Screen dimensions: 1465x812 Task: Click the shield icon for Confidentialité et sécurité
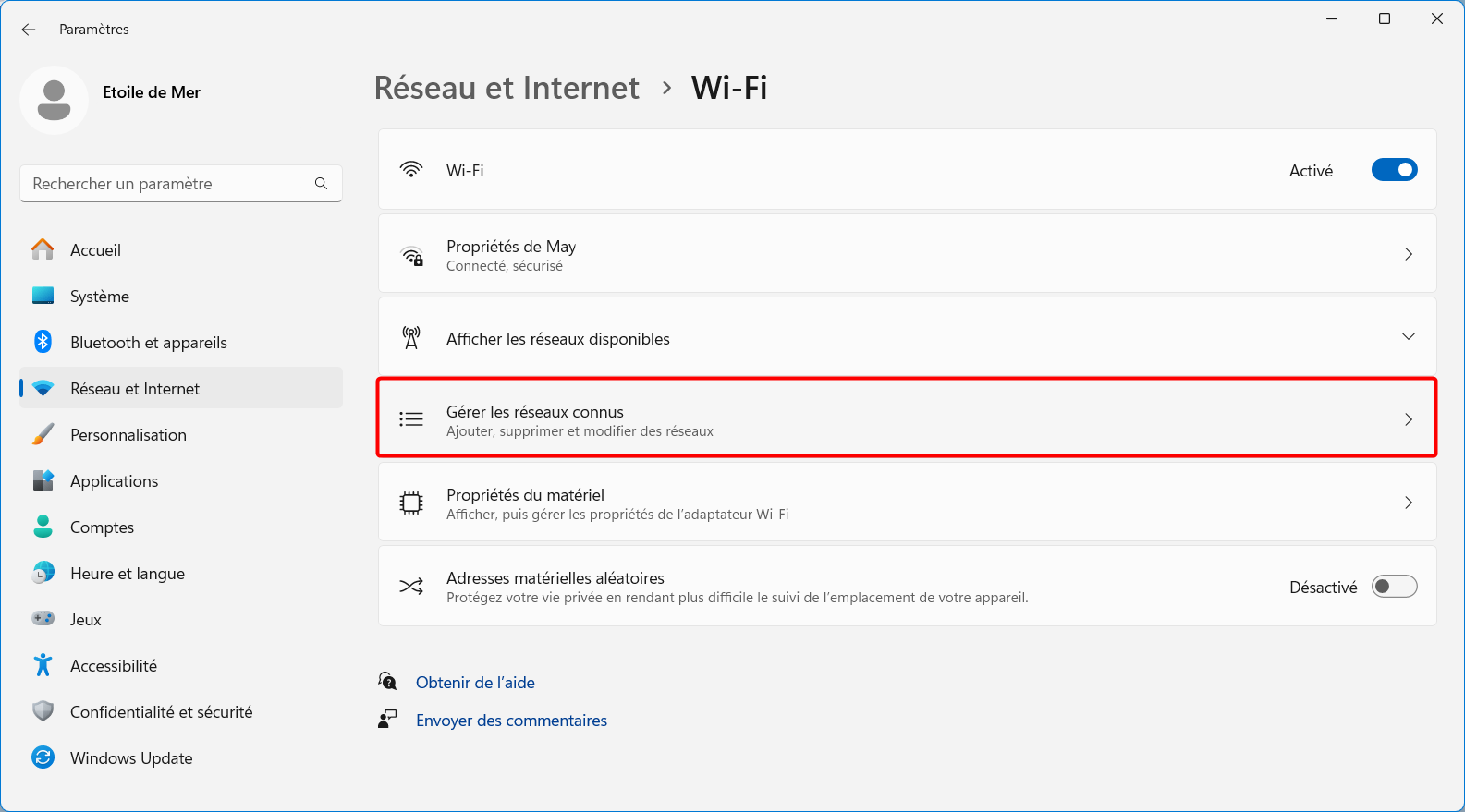[43, 711]
